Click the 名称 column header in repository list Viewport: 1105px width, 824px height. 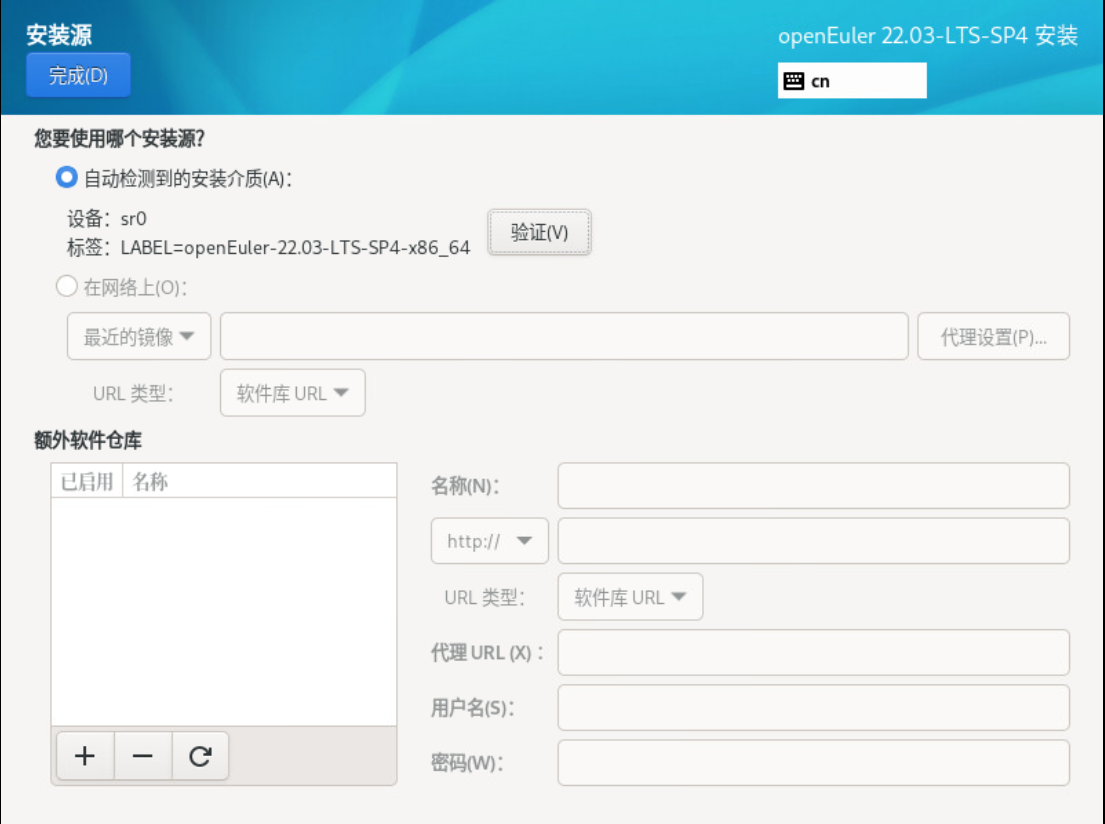pyautogui.click(x=150, y=480)
